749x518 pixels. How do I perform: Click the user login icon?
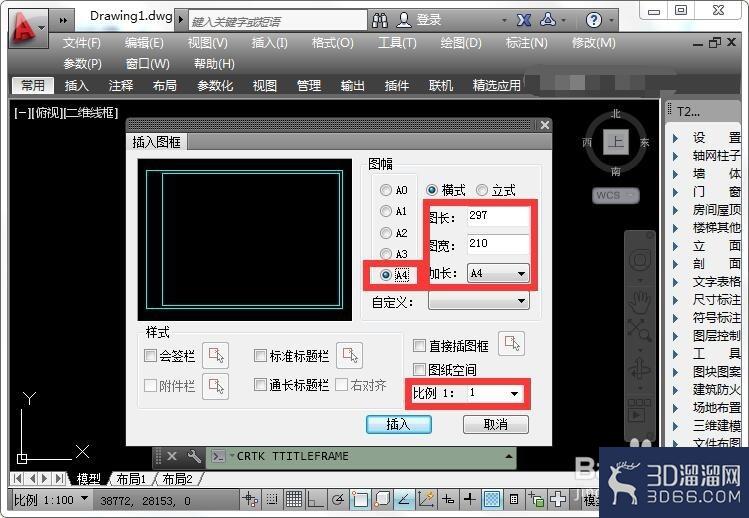tap(404, 20)
